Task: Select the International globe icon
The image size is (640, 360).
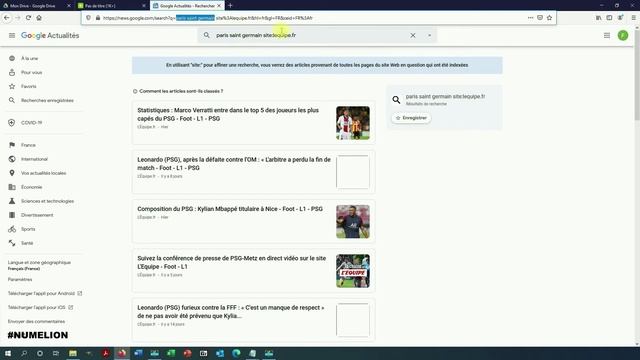Action: click(12, 159)
